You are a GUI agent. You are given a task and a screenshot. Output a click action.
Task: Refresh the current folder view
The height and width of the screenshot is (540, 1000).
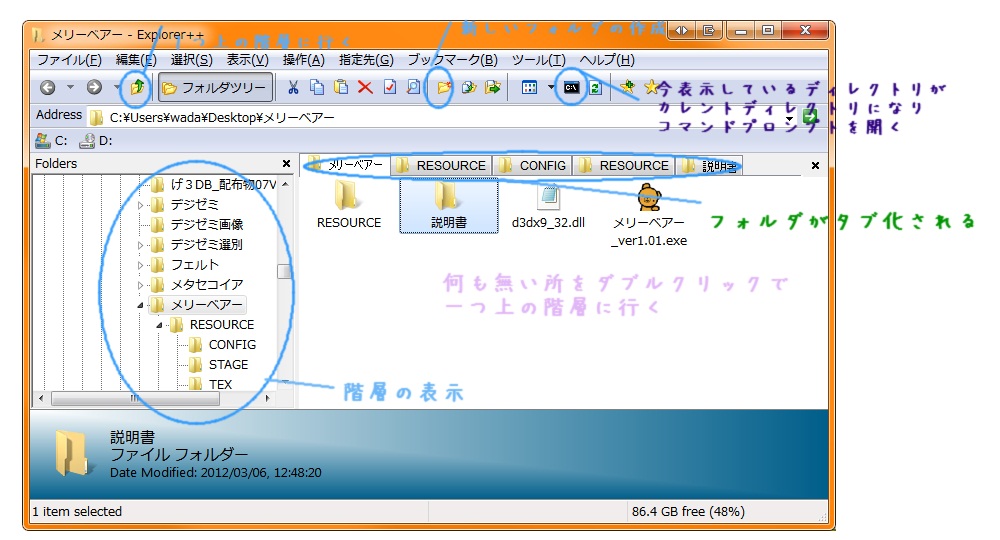click(x=596, y=87)
